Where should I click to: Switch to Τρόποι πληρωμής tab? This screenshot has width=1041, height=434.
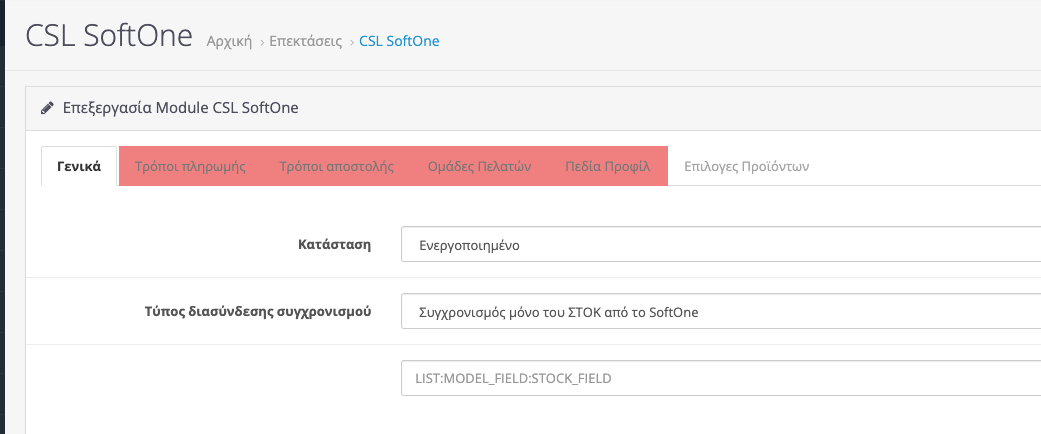coord(191,167)
